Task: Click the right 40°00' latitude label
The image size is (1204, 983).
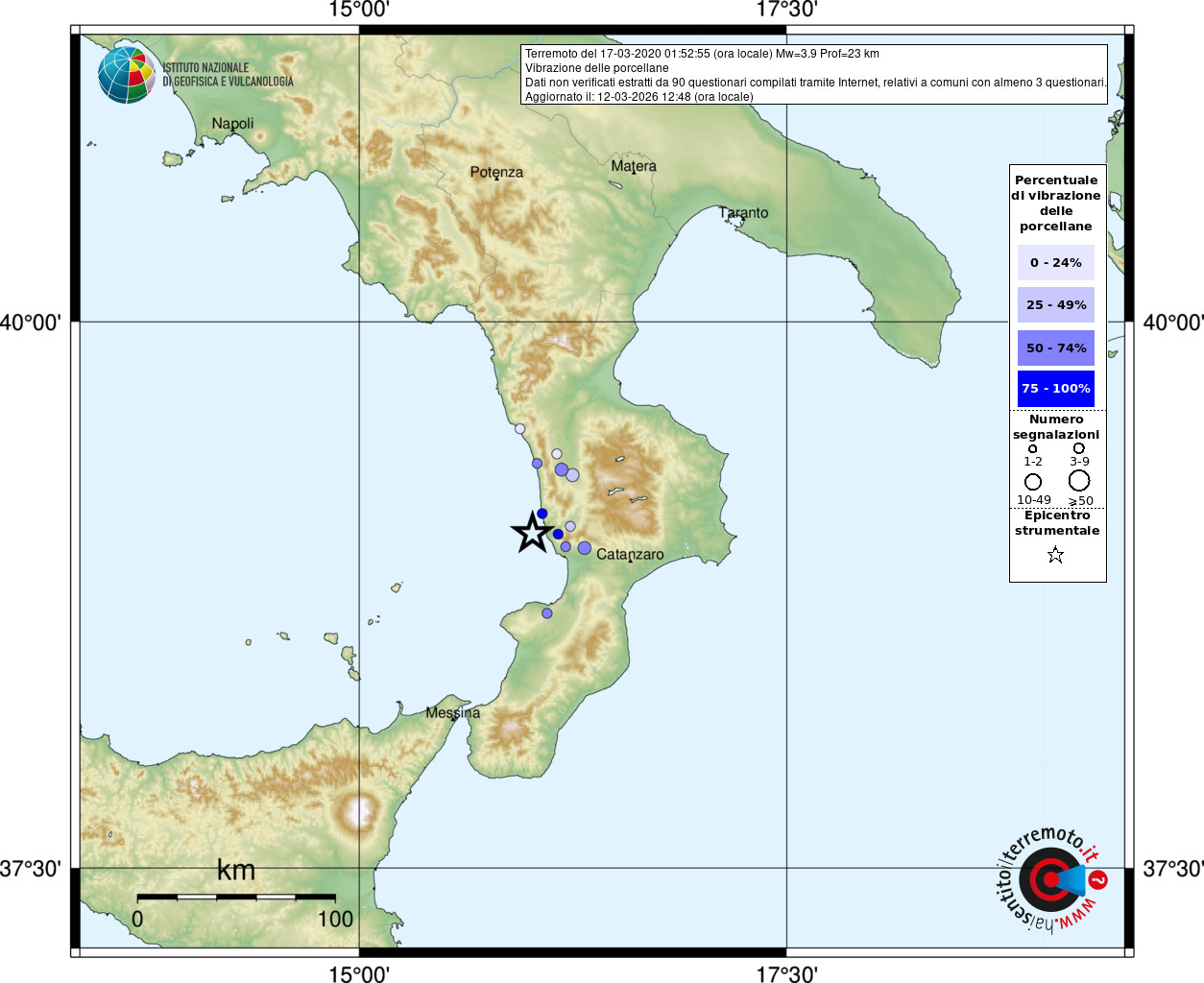Action: point(1173,323)
